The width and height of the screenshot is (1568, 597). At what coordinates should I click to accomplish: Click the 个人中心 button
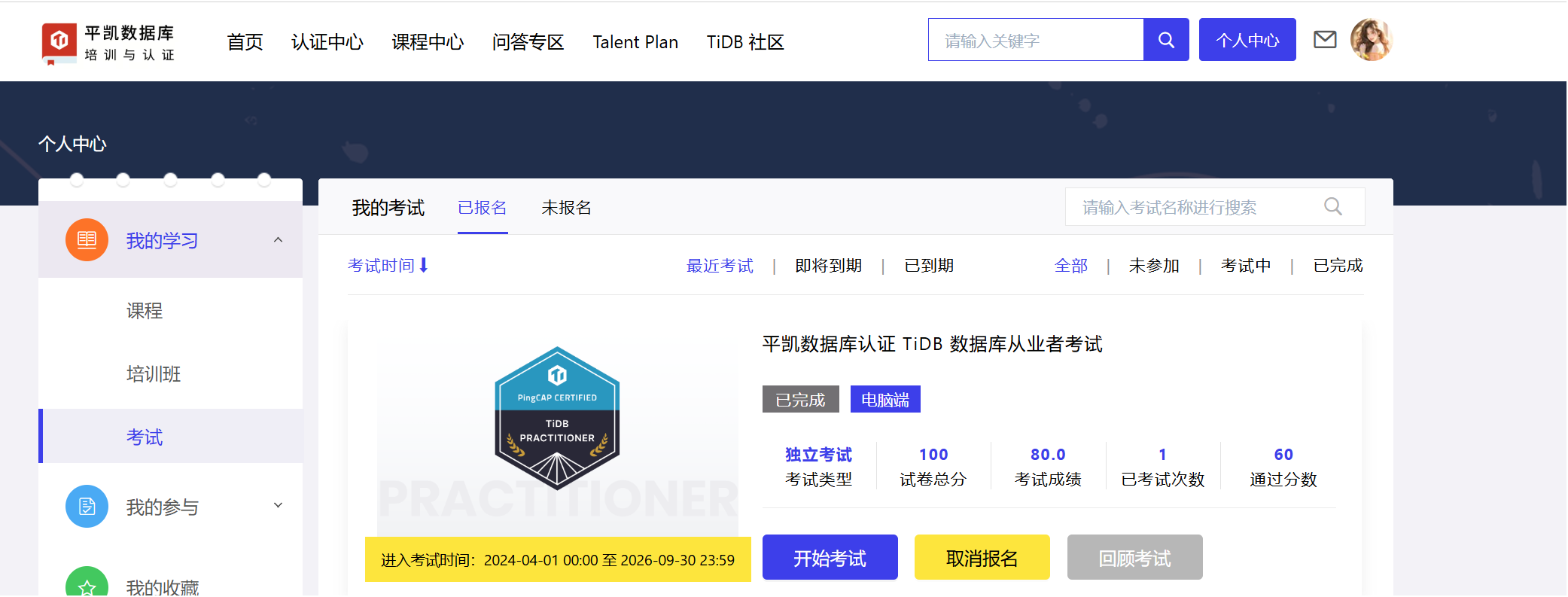1247,40
